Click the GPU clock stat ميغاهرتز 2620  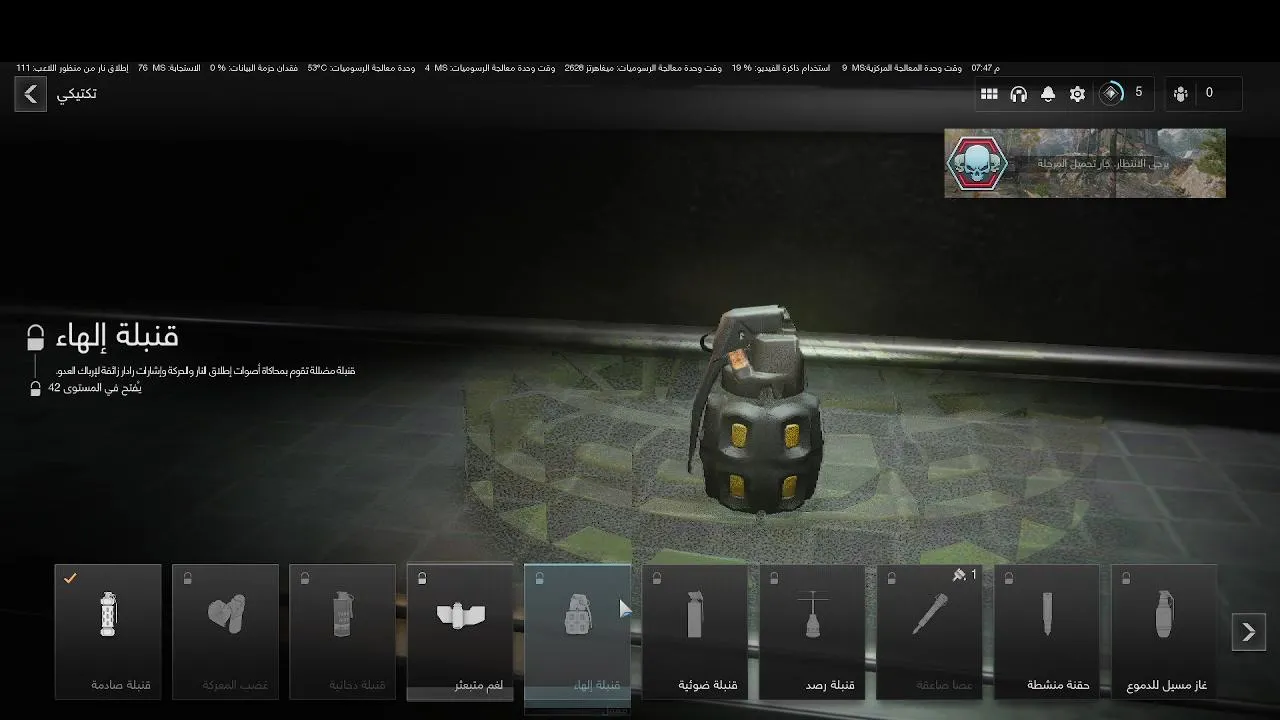click(x=643, y=68)
